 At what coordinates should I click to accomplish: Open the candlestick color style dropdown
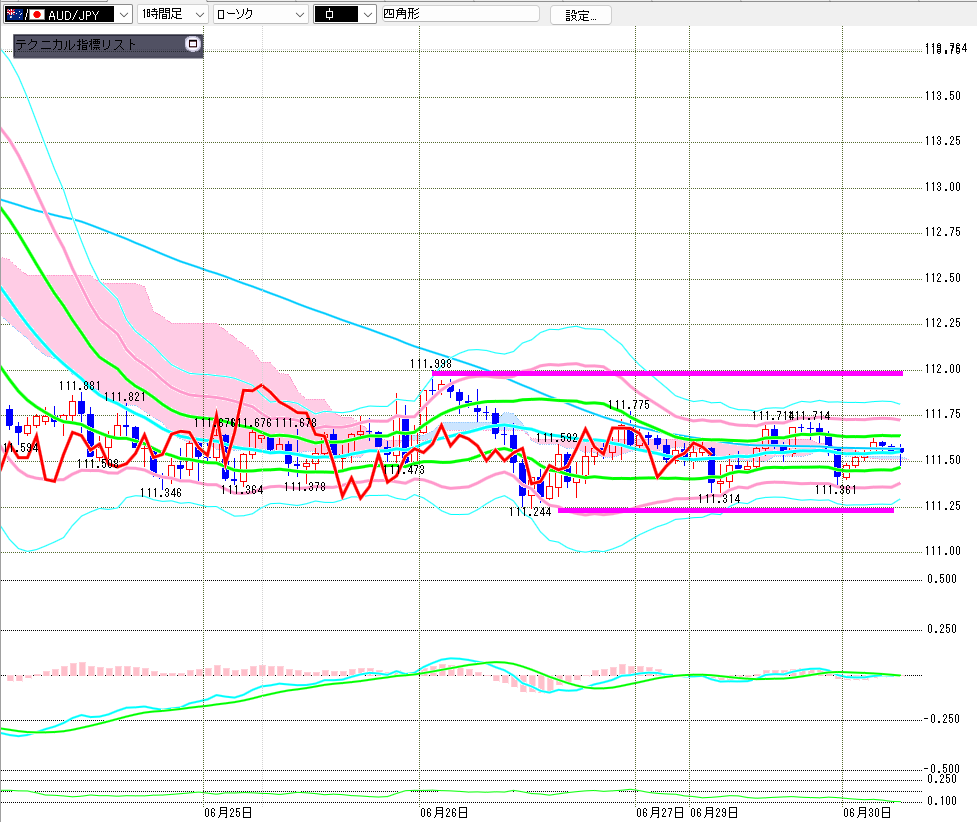pos(368,14)
